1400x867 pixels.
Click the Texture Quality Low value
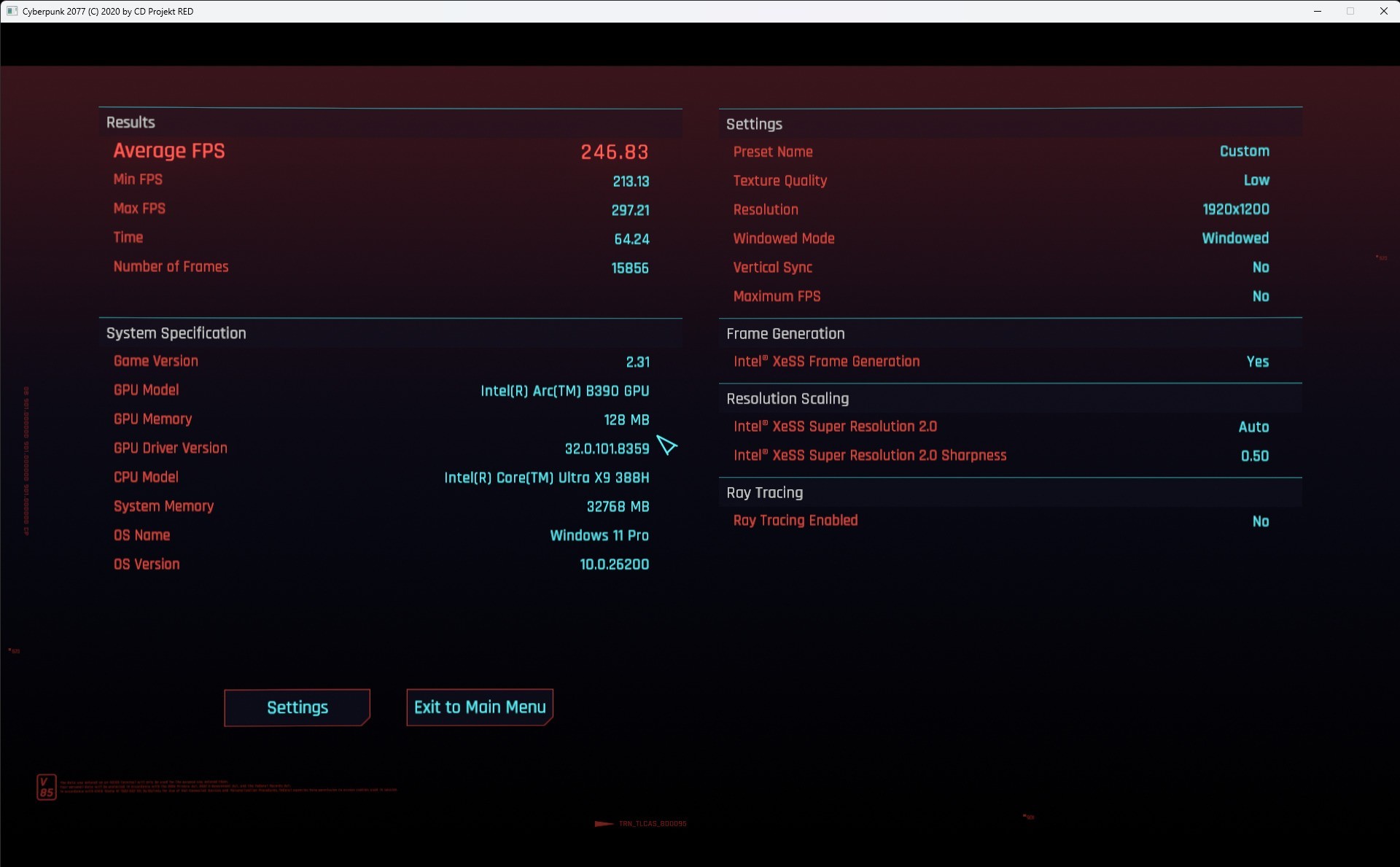coord(1256,180)
